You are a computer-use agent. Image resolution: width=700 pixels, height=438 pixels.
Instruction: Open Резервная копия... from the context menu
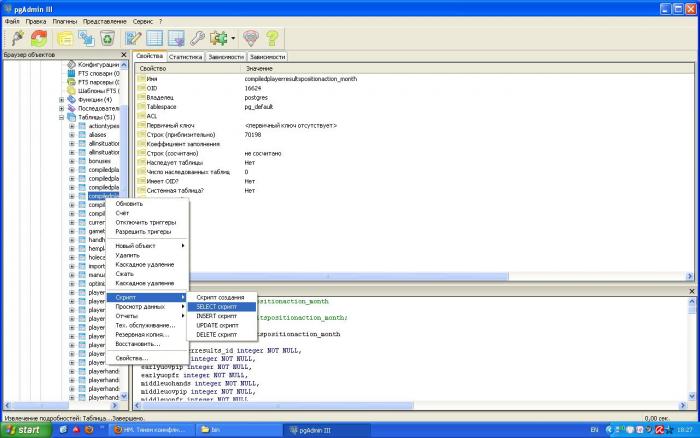click(x=147, y=335)
